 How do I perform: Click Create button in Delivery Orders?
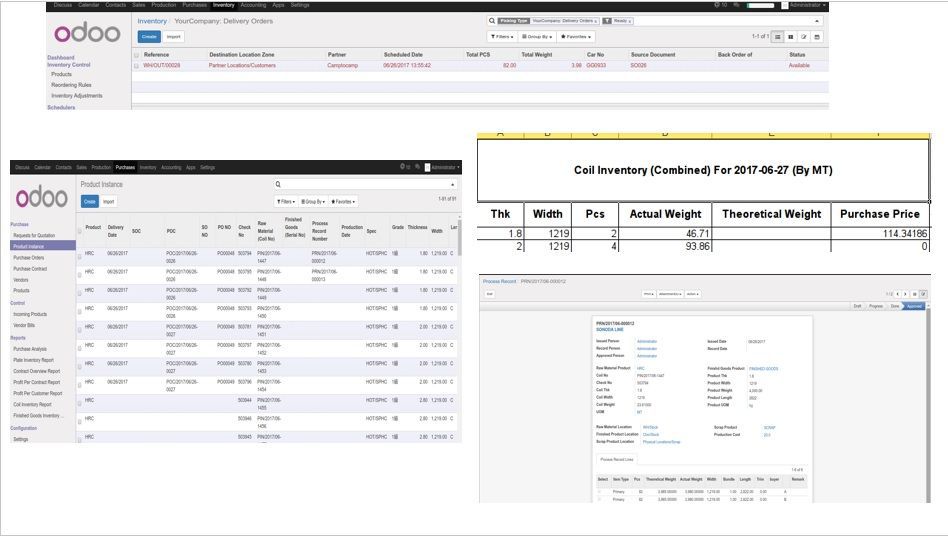coord(149,37)
